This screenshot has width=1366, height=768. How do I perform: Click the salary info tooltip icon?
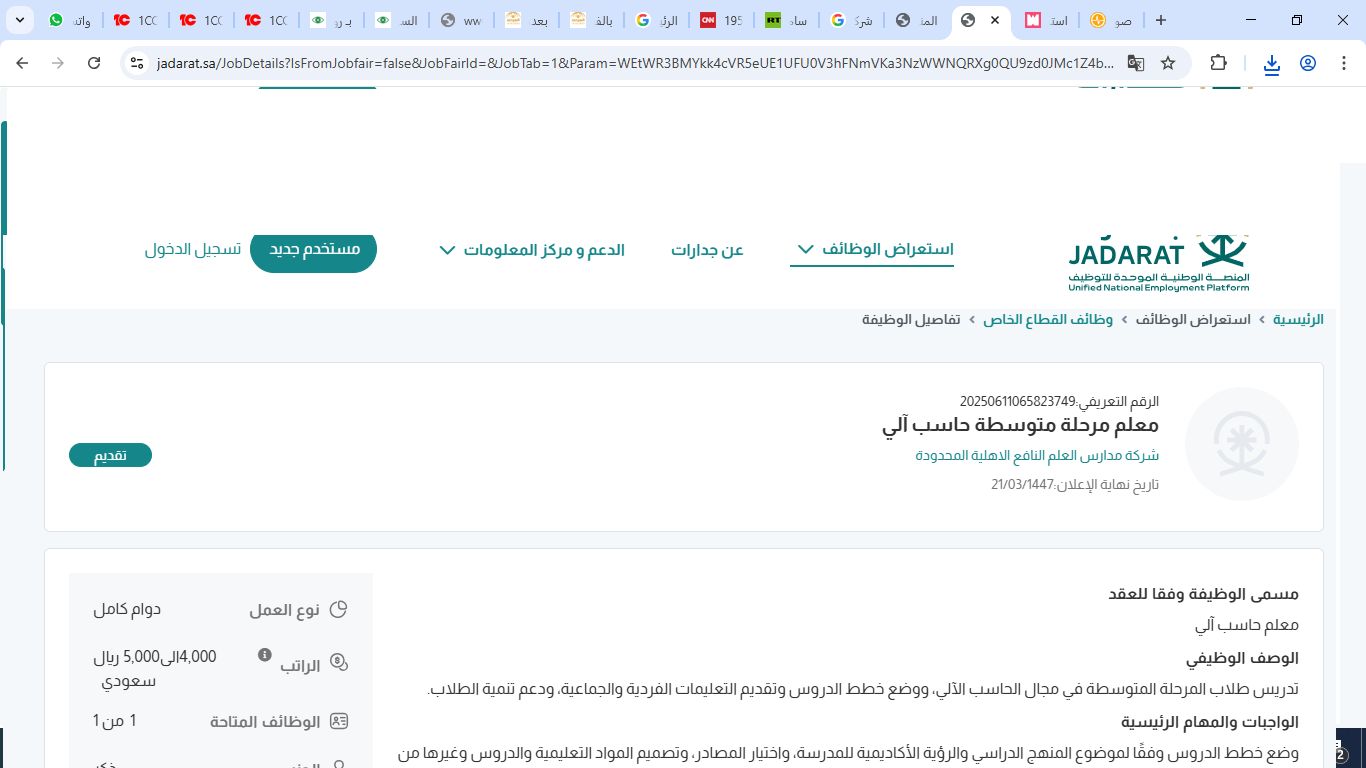[265, 655]
